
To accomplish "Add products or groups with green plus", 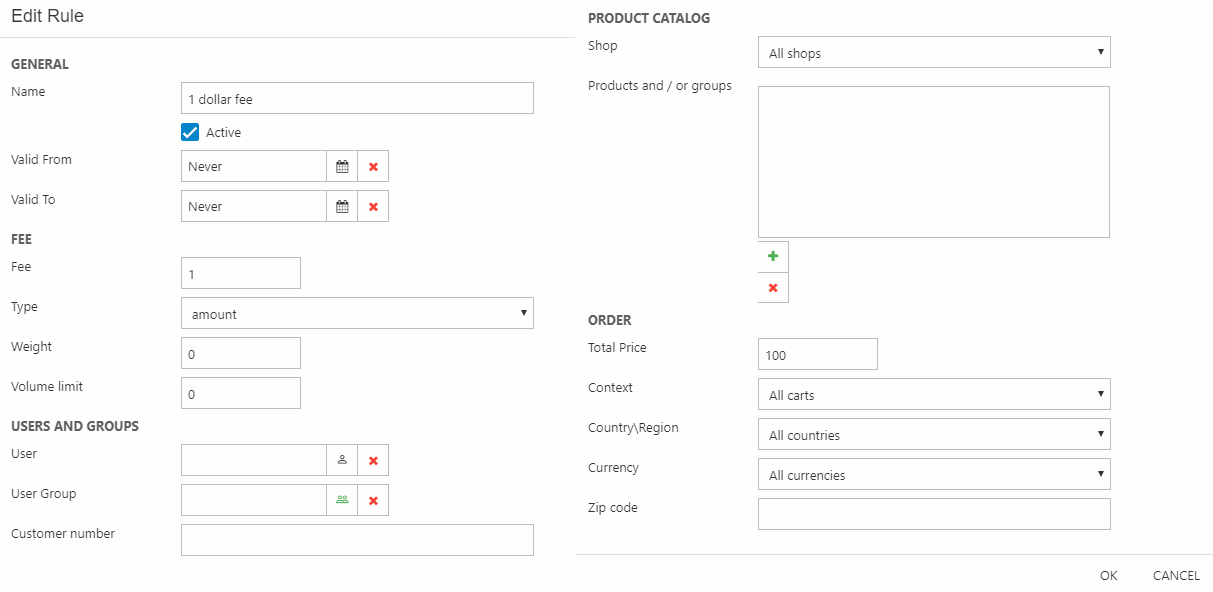I will (x=773, y=257).
